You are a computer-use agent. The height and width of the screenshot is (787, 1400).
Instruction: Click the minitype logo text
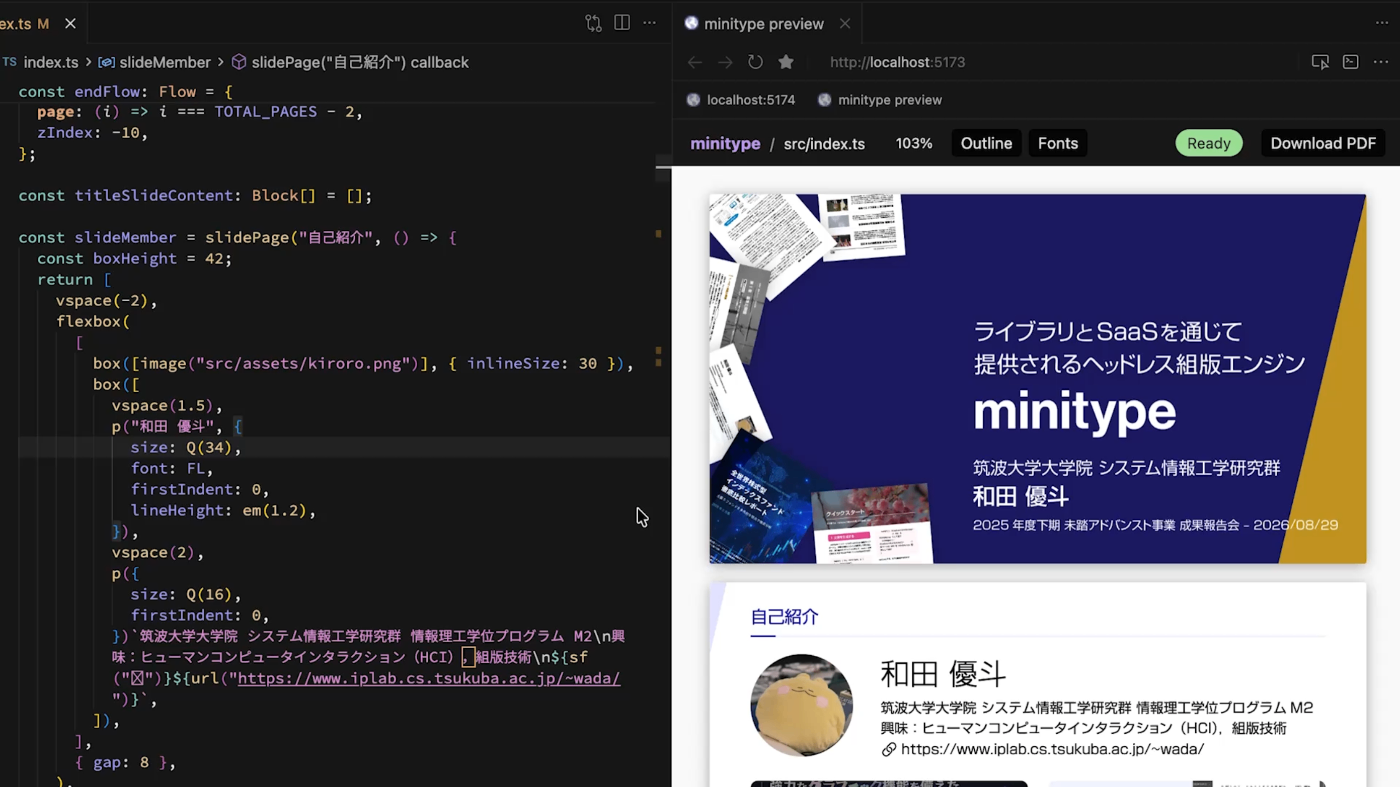pos(725,144)
